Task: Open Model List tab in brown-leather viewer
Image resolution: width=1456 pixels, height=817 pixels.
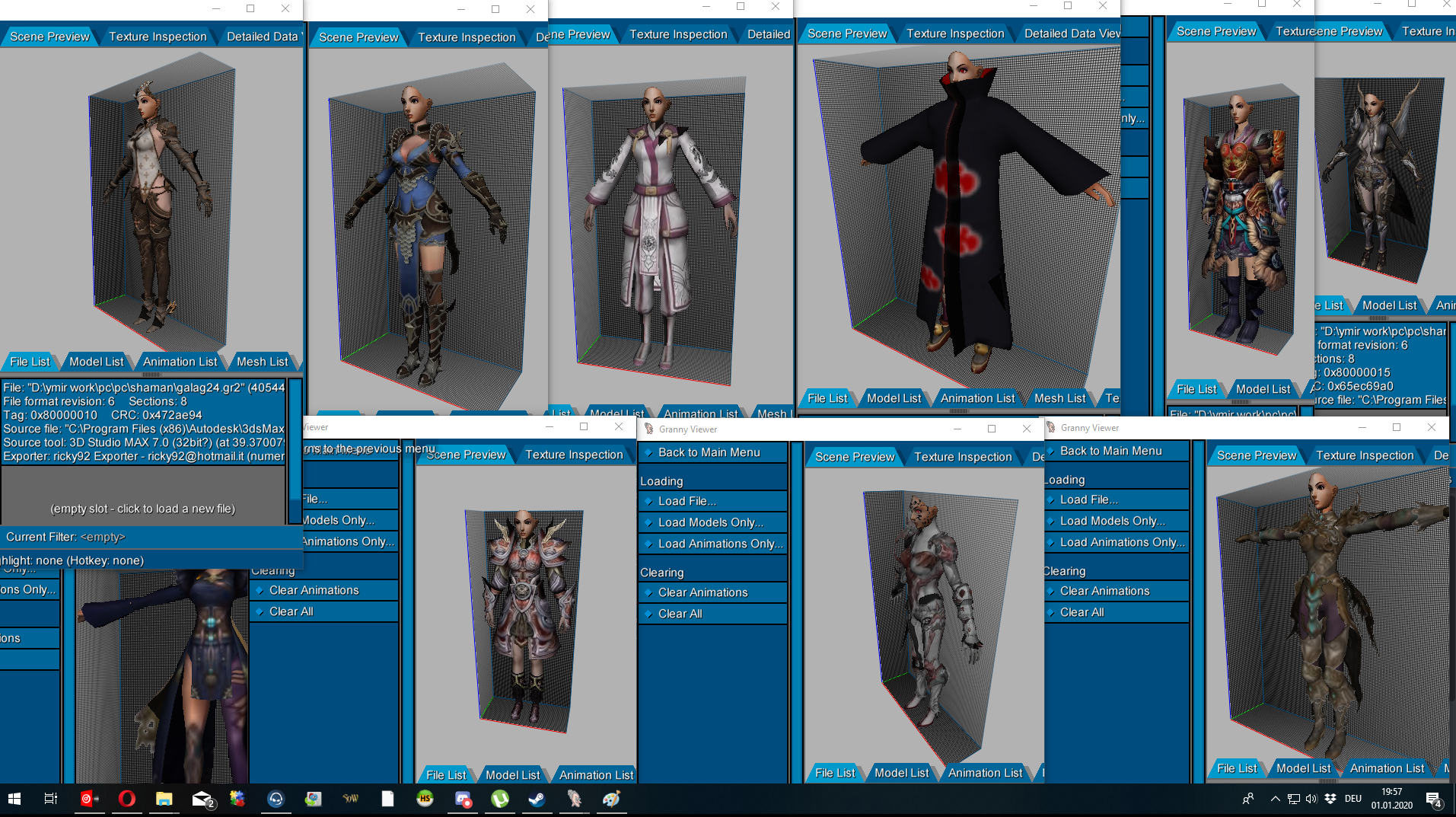Action: pyautogui.click(x=1303, y=768)
